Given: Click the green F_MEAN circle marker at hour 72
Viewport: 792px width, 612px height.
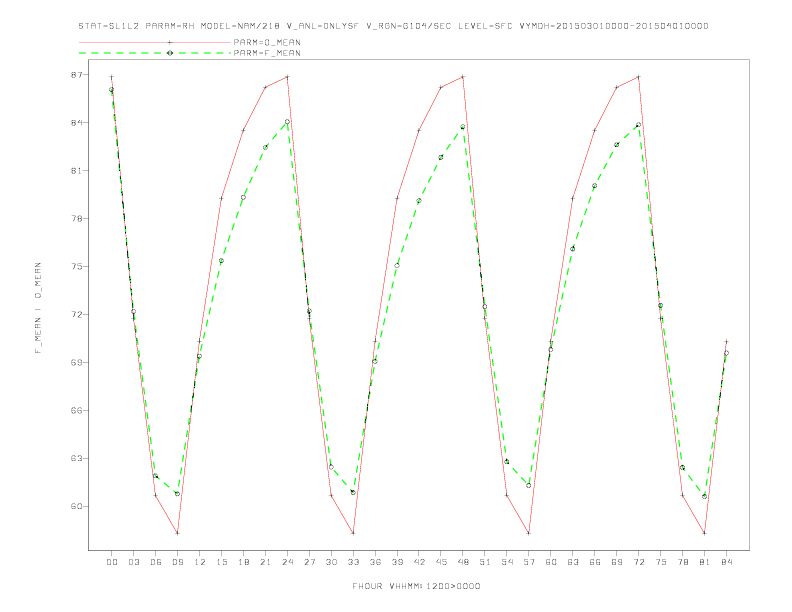Looking at the screenshot, I should (638, 125).
